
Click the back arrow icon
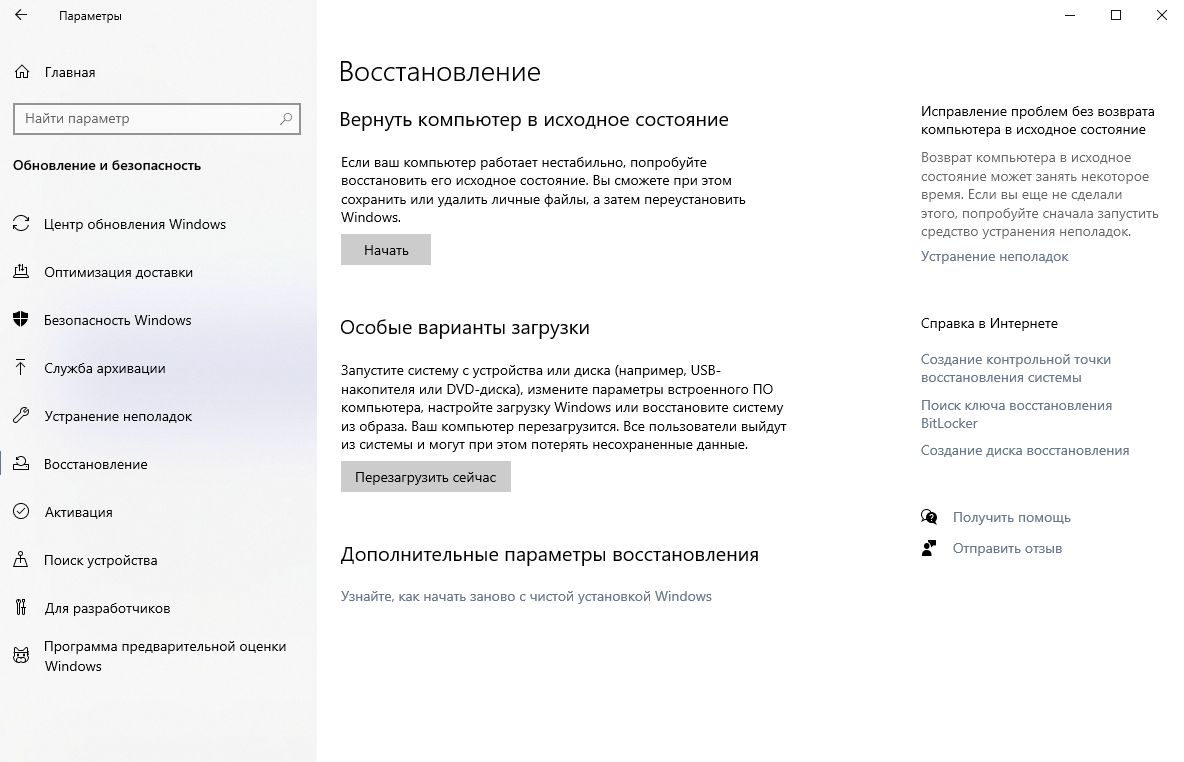click(21, 16)
